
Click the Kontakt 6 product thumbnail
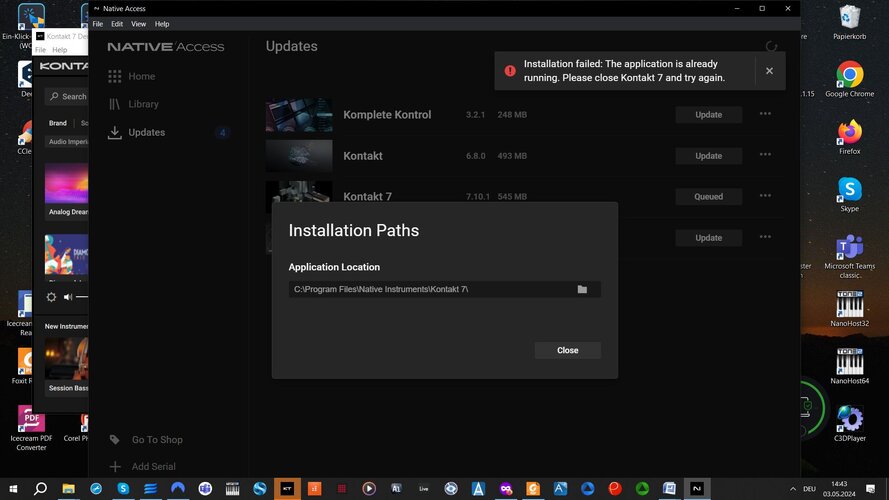tap(299, 156)
